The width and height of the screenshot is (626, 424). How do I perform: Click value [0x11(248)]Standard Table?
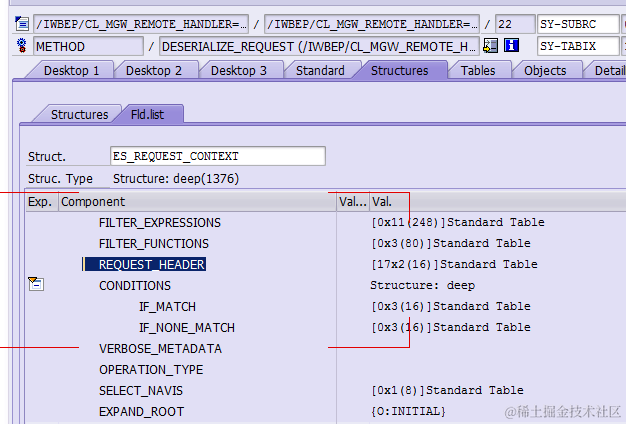458,222
